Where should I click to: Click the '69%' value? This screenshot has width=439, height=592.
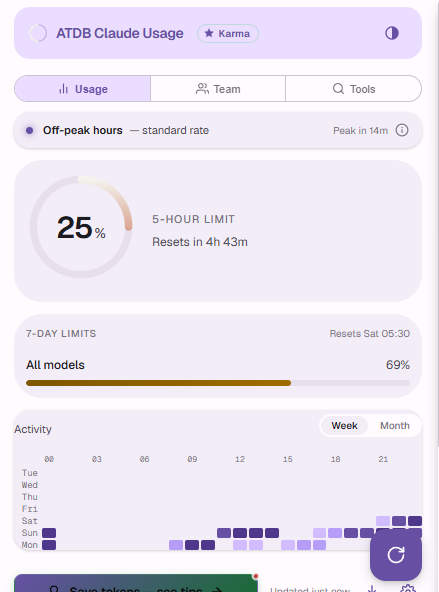pyautogui.click(x=397, y=365)
